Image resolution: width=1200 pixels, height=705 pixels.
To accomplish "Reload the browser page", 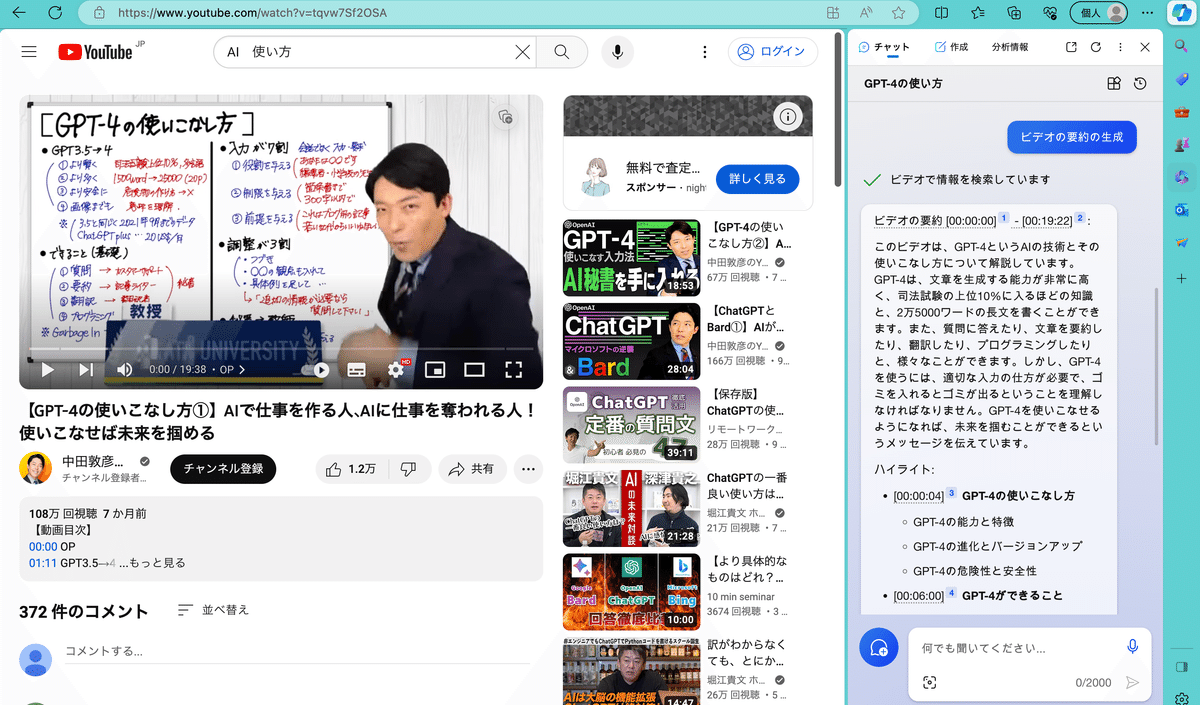I will (x=55, y=13).
